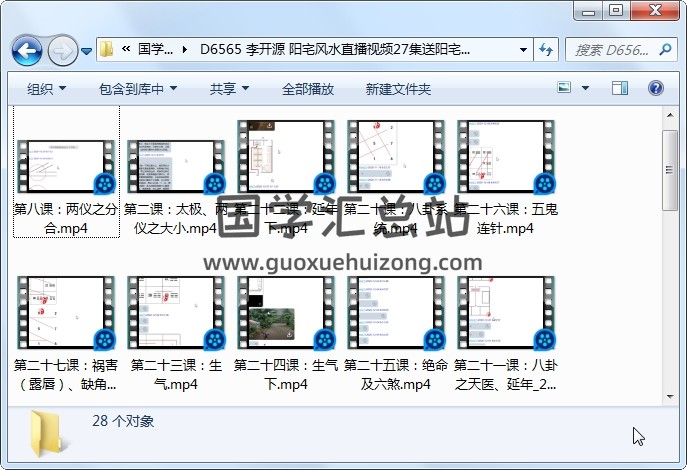The width and height of the screenshot is (687, 470).
Task: Close the Explorer window
Action: [655, 11]
